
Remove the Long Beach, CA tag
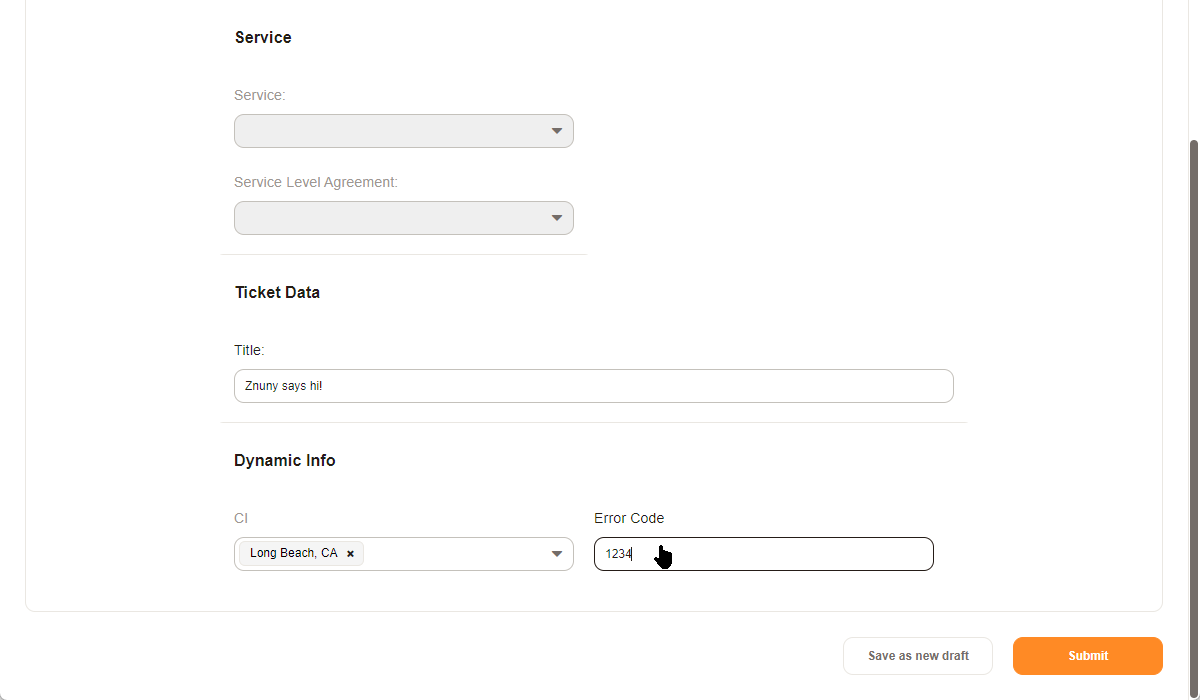[x=350, y=554]
